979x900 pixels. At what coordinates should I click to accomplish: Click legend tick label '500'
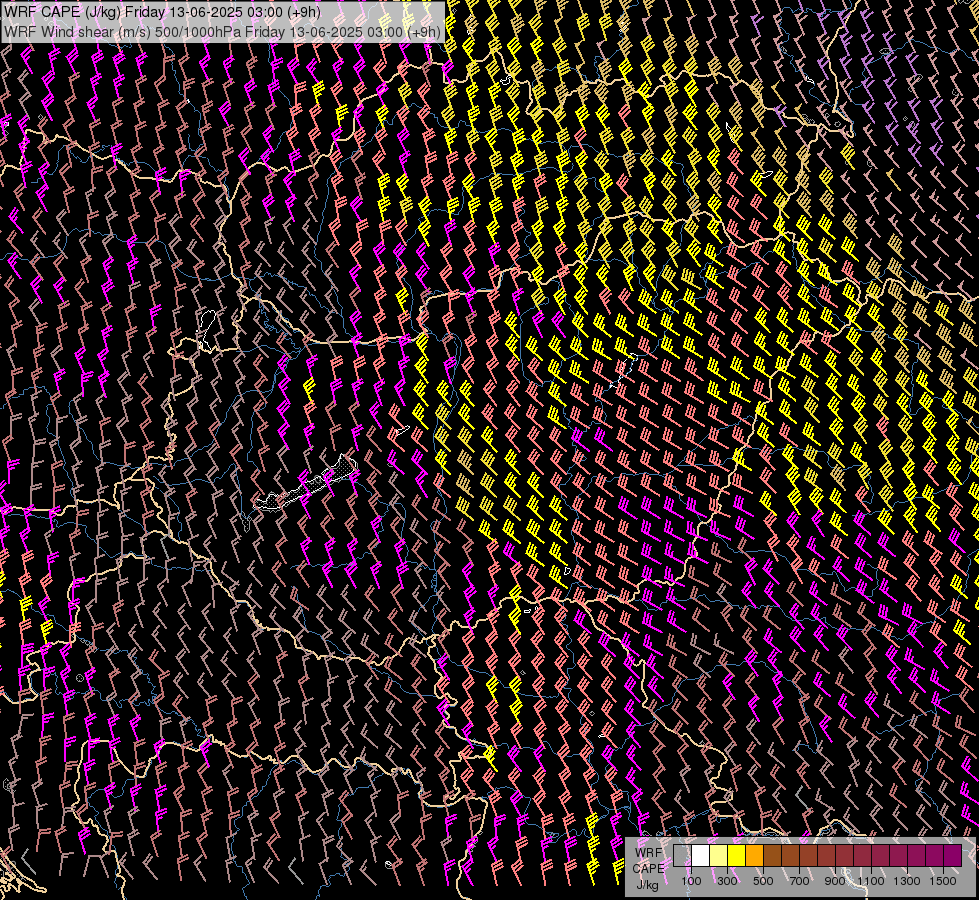763,881
